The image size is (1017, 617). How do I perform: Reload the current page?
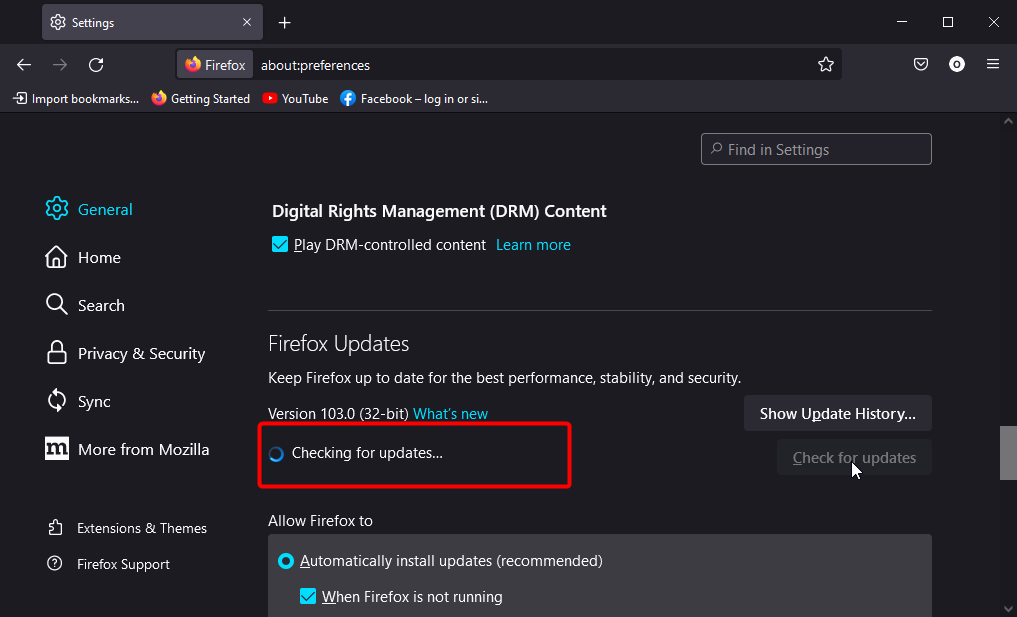tap(96, 65)
